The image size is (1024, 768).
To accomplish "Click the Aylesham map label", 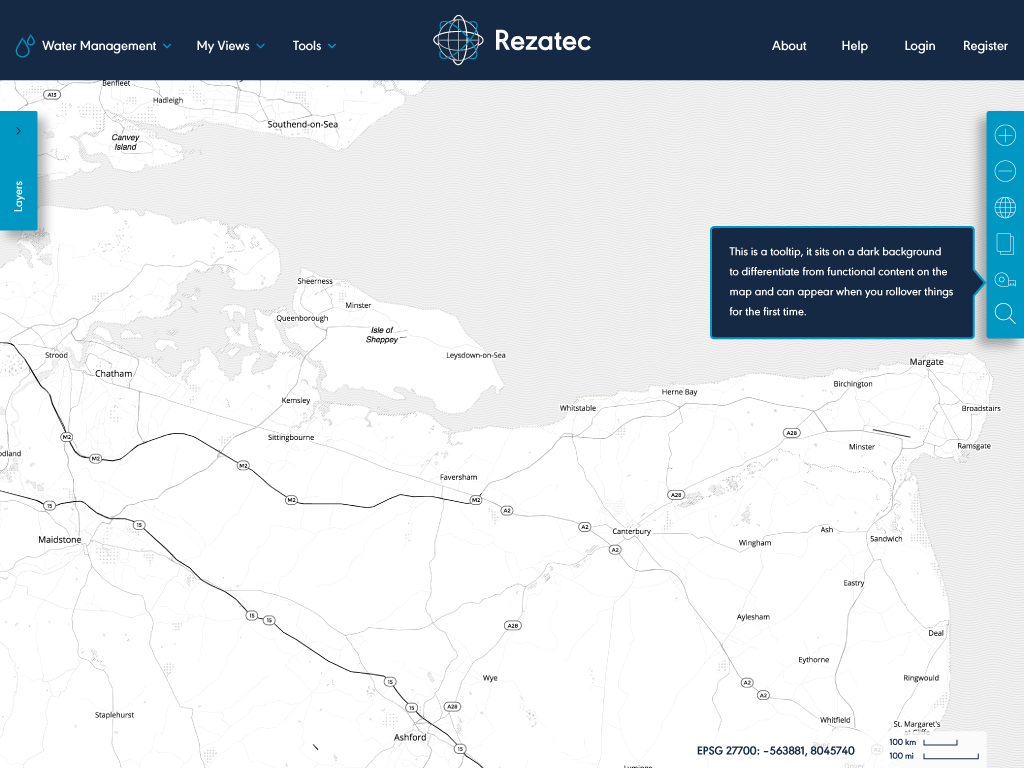I will click(x=753, y=617).
